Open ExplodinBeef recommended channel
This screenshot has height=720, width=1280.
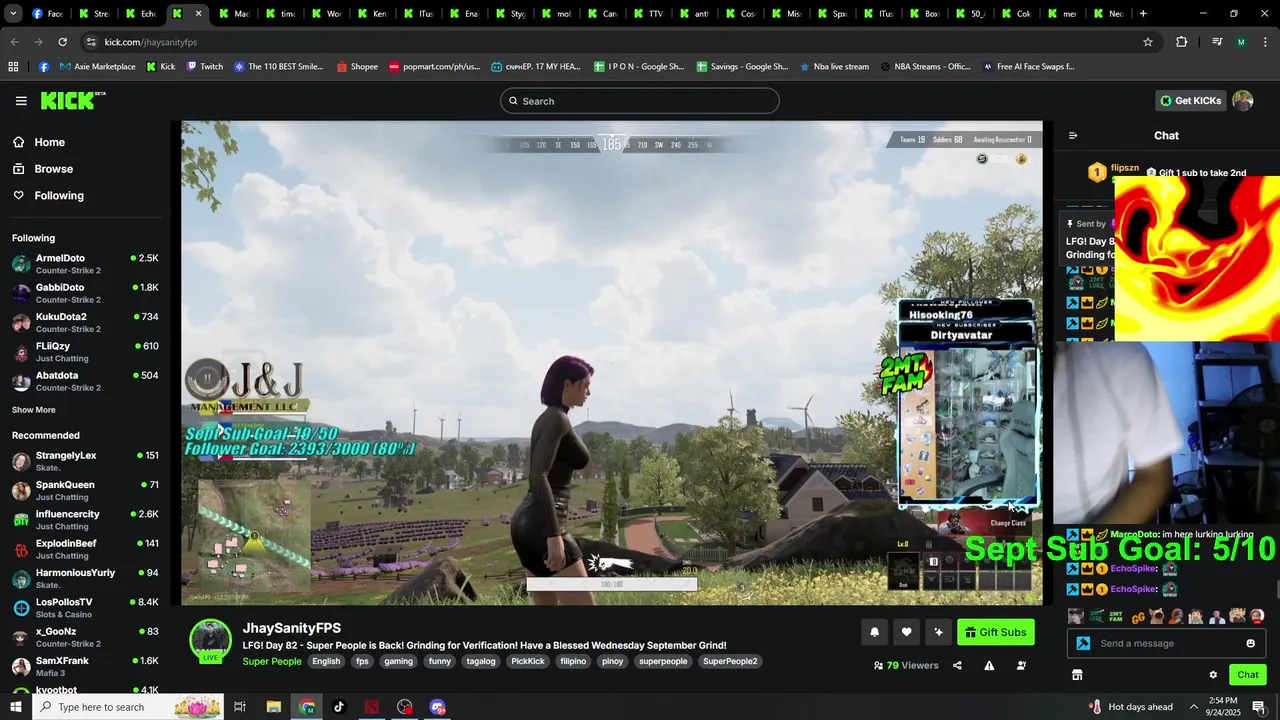(85, 549)
